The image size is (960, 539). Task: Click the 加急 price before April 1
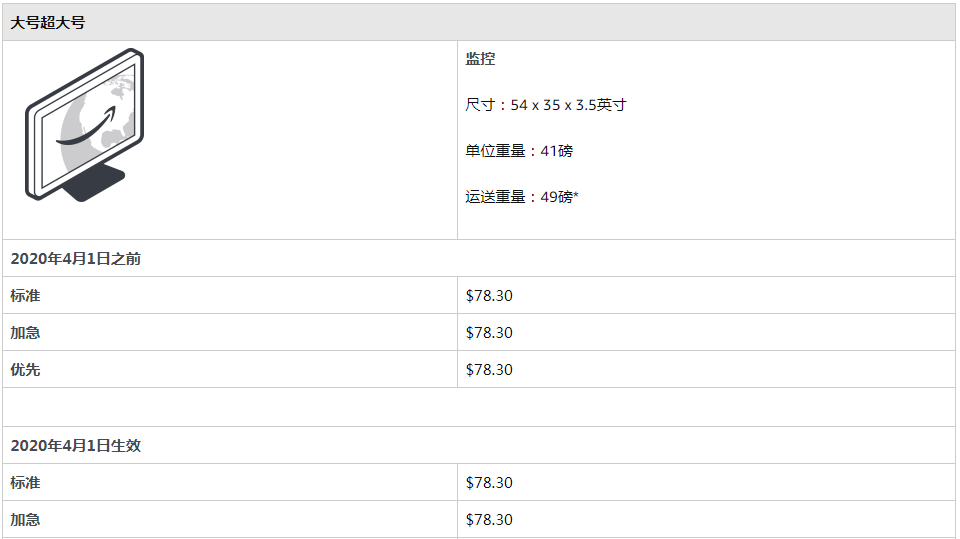(x=489, y=333)
